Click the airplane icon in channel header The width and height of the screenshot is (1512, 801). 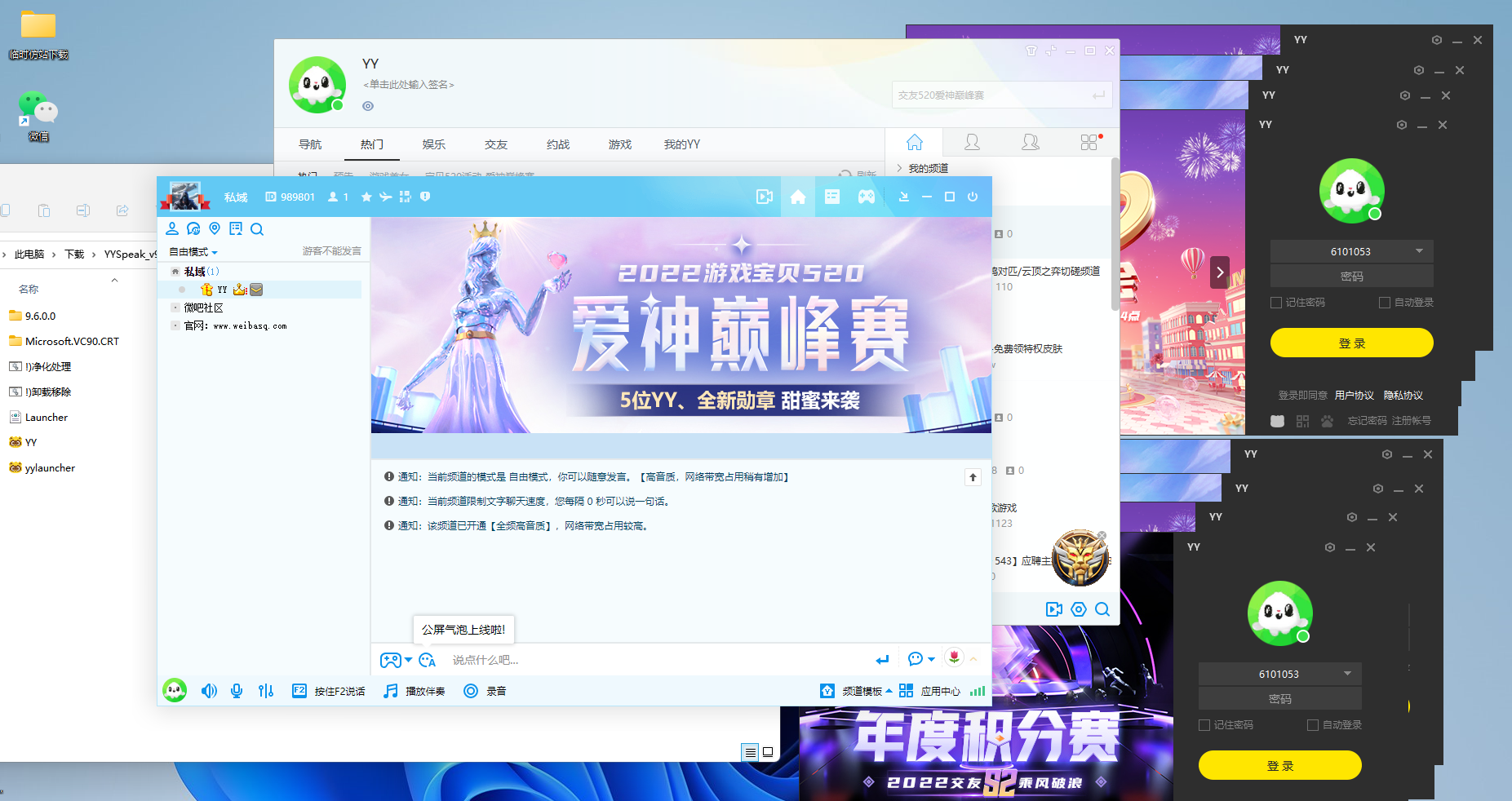tap(385, 197)
